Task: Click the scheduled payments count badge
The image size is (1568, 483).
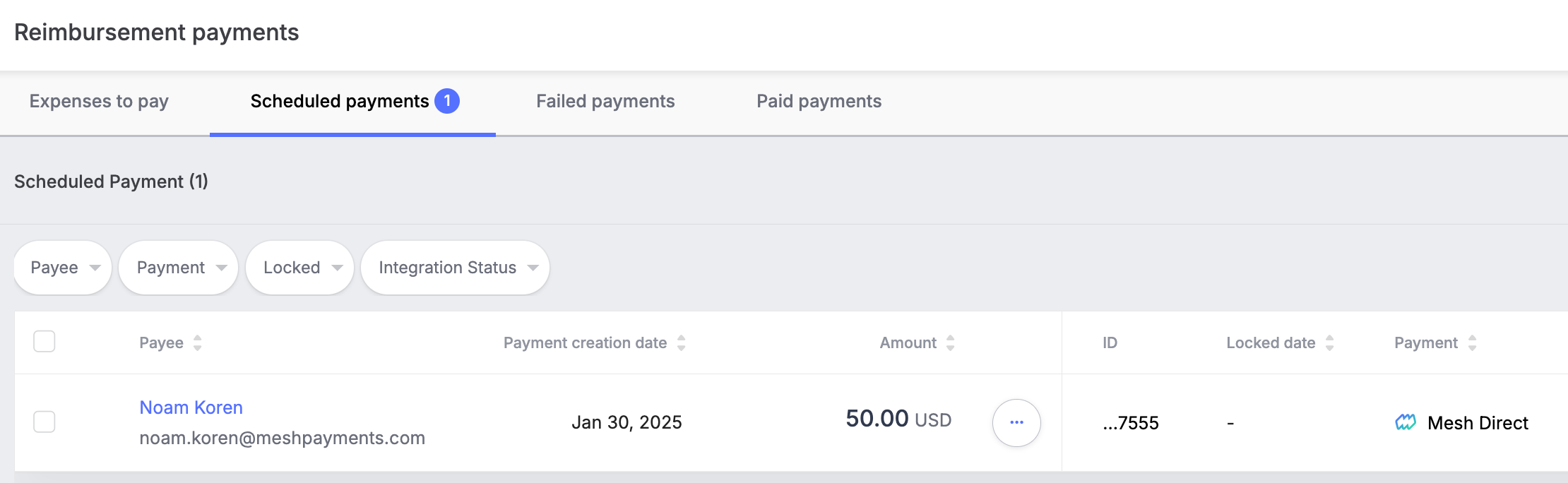Action: click(x=447, y=101)
